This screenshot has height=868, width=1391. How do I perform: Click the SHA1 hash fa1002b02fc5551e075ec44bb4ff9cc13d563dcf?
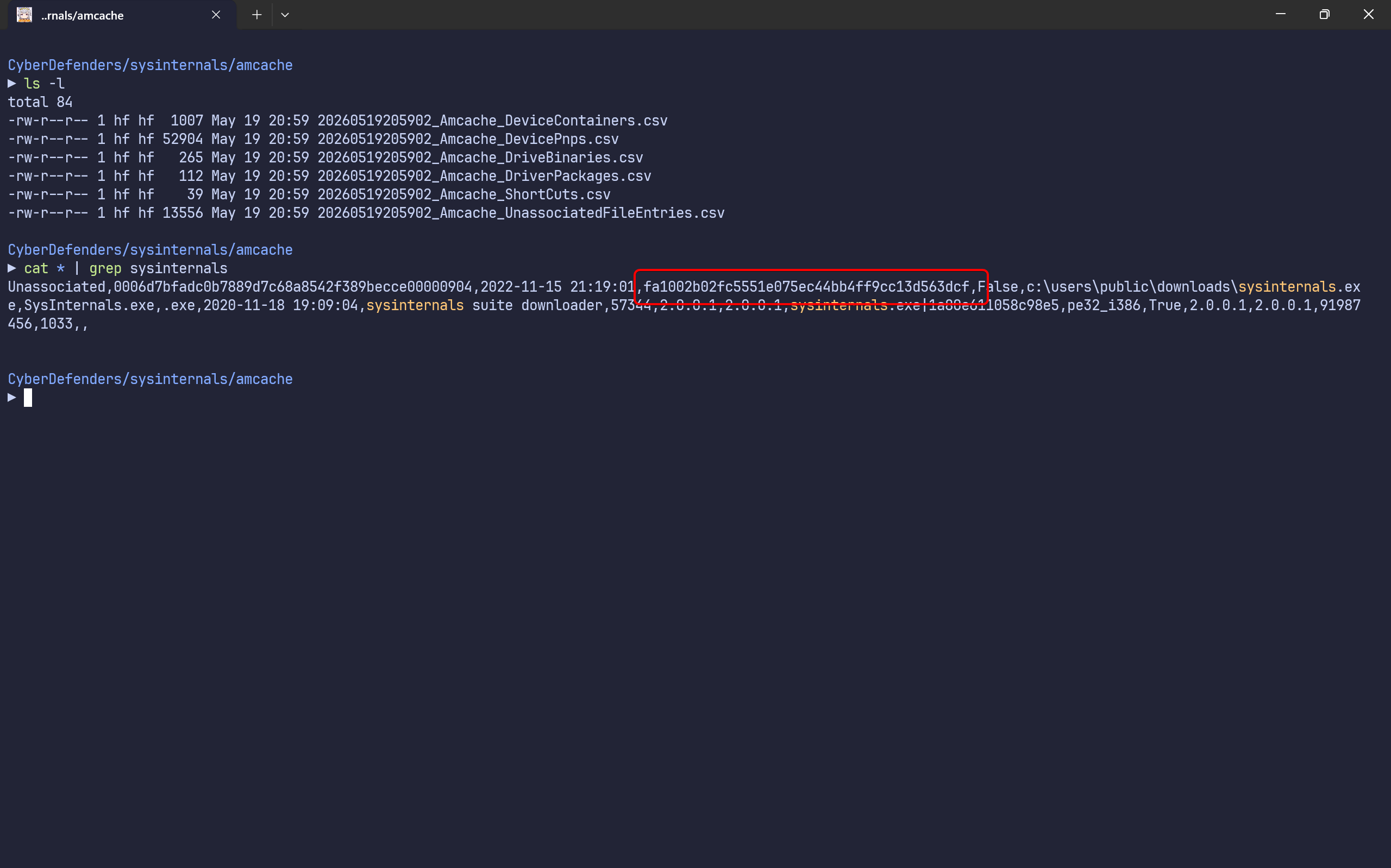806,287
